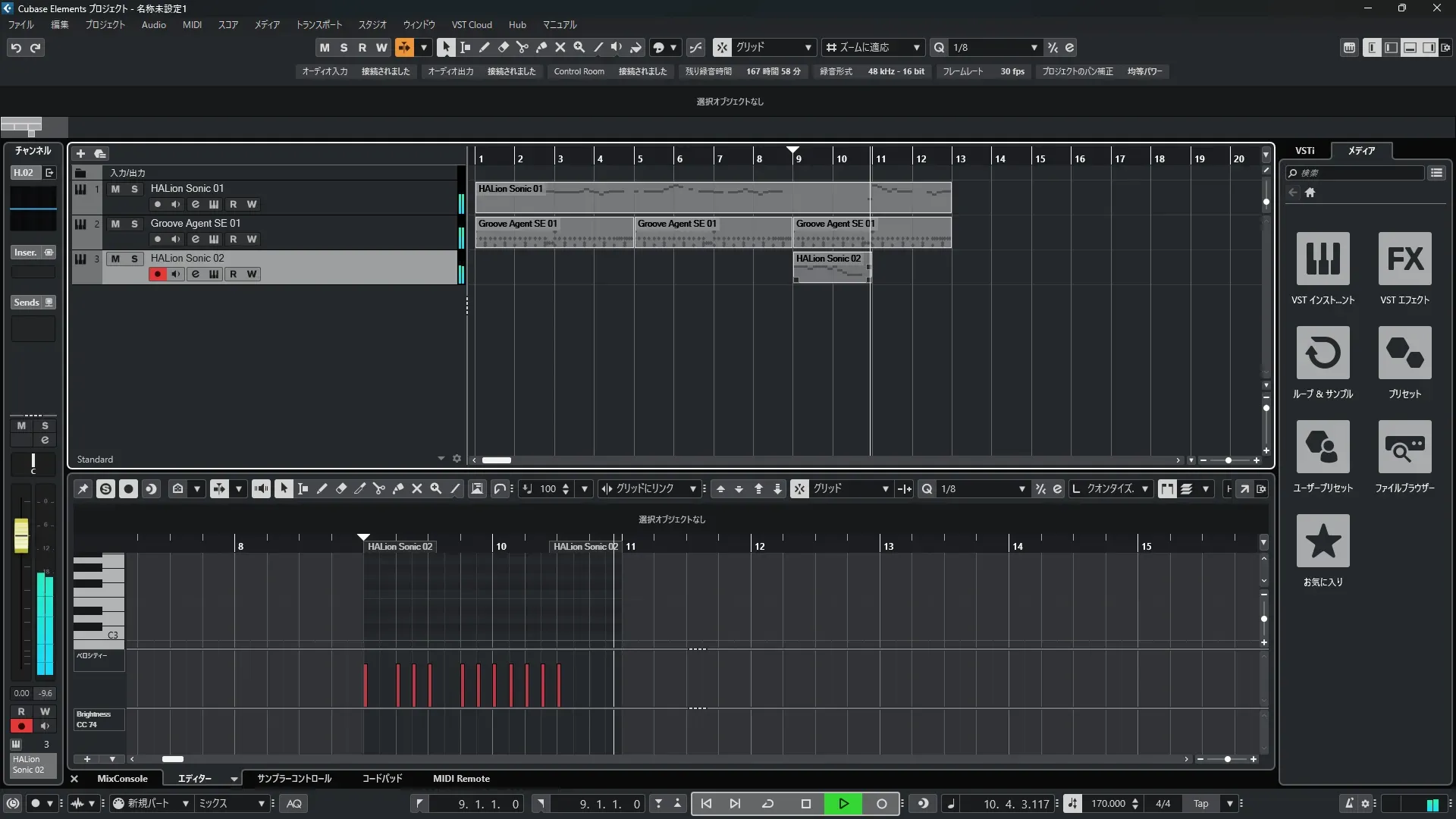The image size is (1456, 819).
Task: Solo the HALion Sonic 01 track
Action: 134,189
